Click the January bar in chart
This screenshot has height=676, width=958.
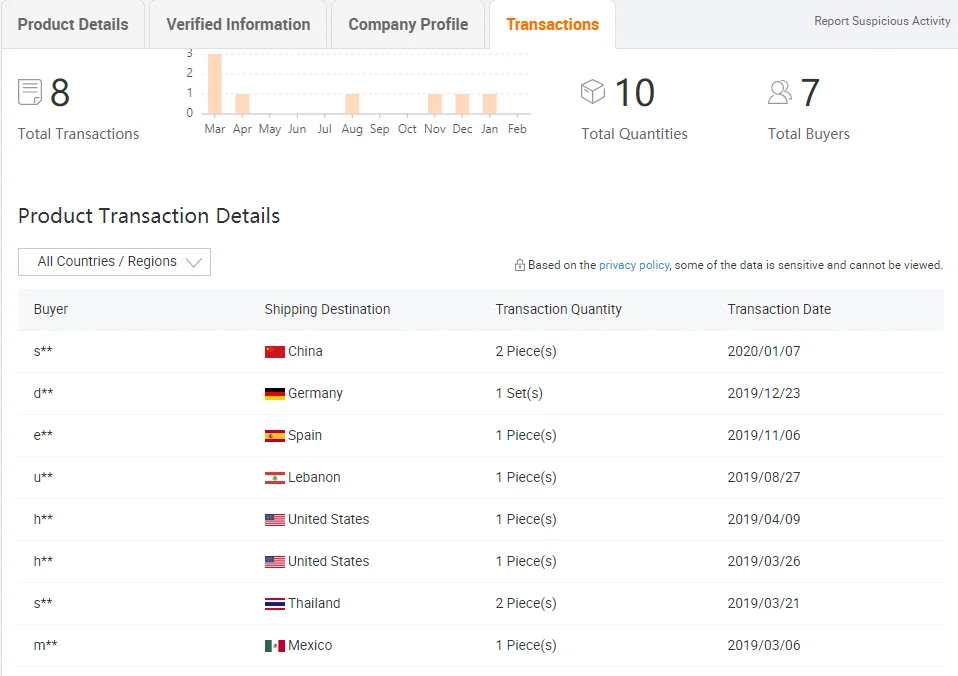point(489,104)
